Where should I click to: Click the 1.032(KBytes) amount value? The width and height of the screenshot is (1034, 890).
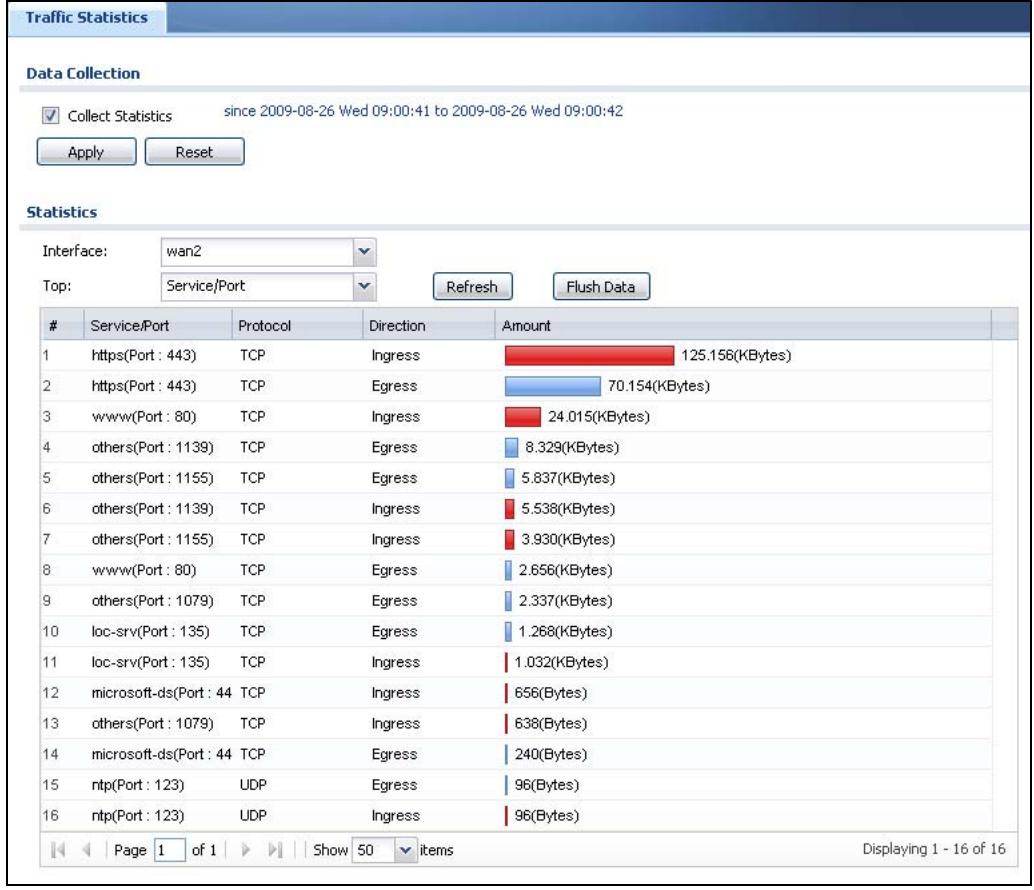pos(561,662)
